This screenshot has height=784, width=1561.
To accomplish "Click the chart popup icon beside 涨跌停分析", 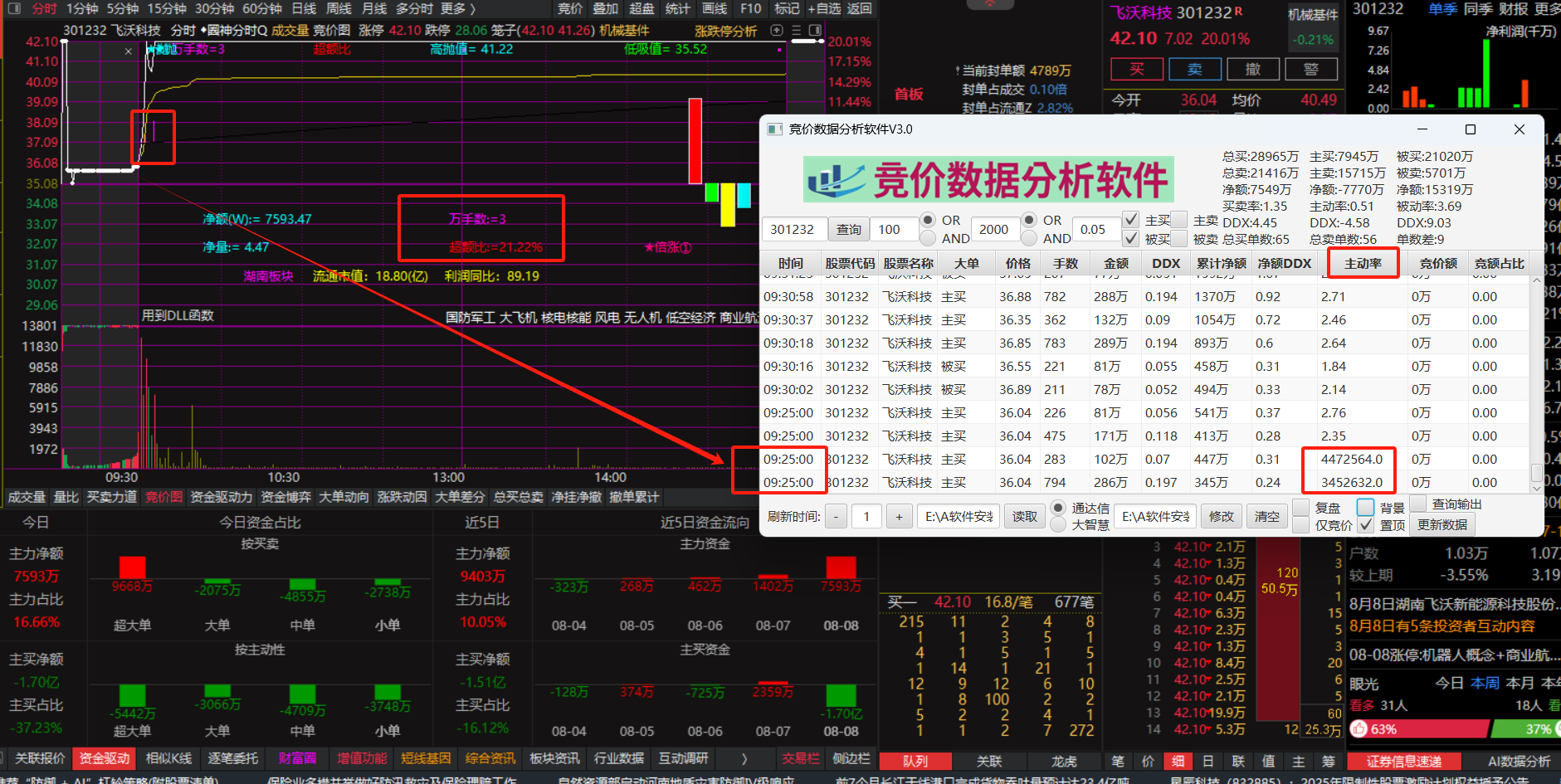I will click(x=777, y=30).
